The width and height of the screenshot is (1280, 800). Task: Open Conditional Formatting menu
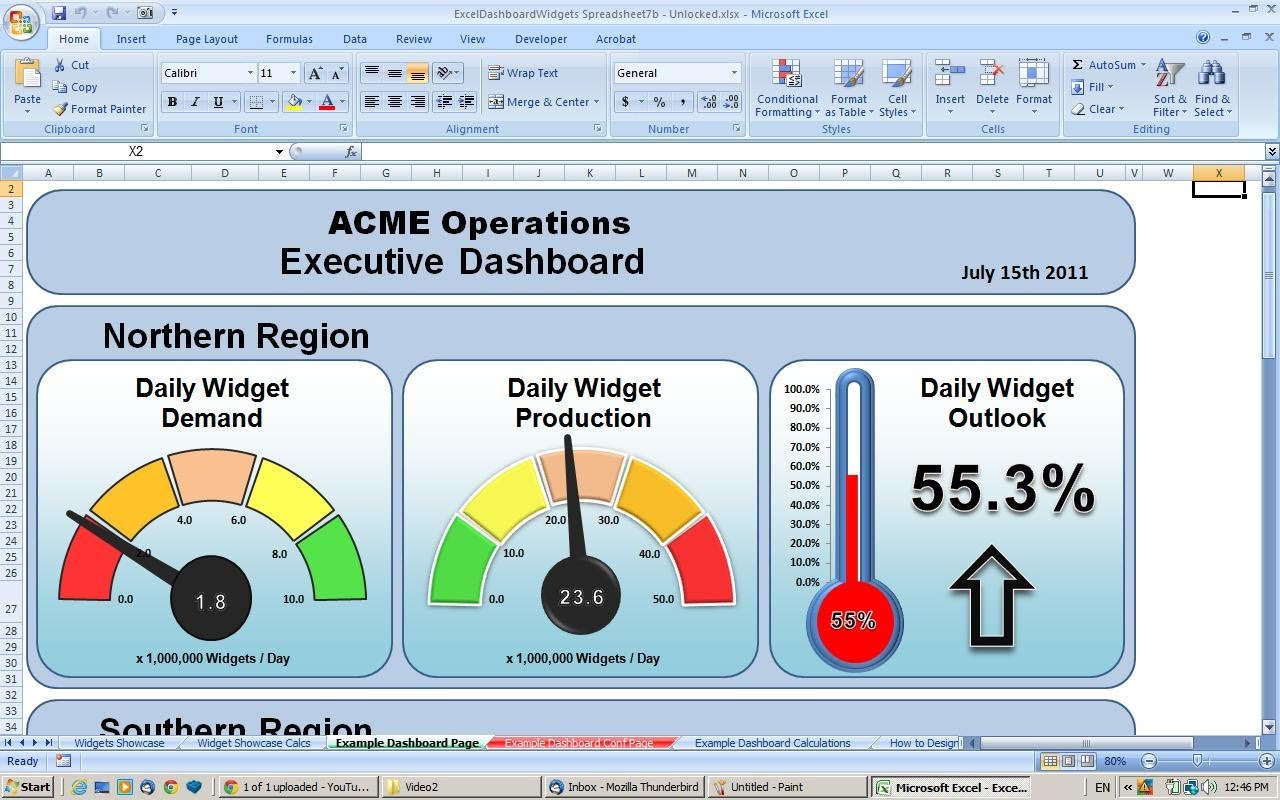click(x=787, y=88)
